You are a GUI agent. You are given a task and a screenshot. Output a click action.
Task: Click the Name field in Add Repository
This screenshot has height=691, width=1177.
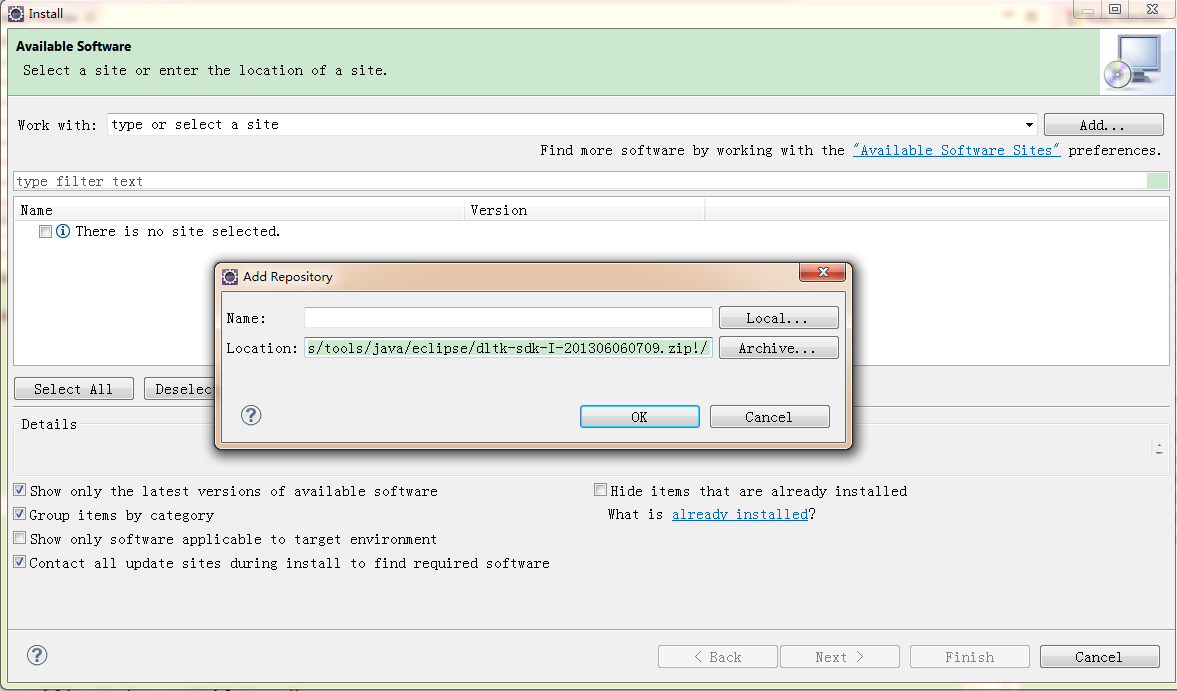point(508,317)
